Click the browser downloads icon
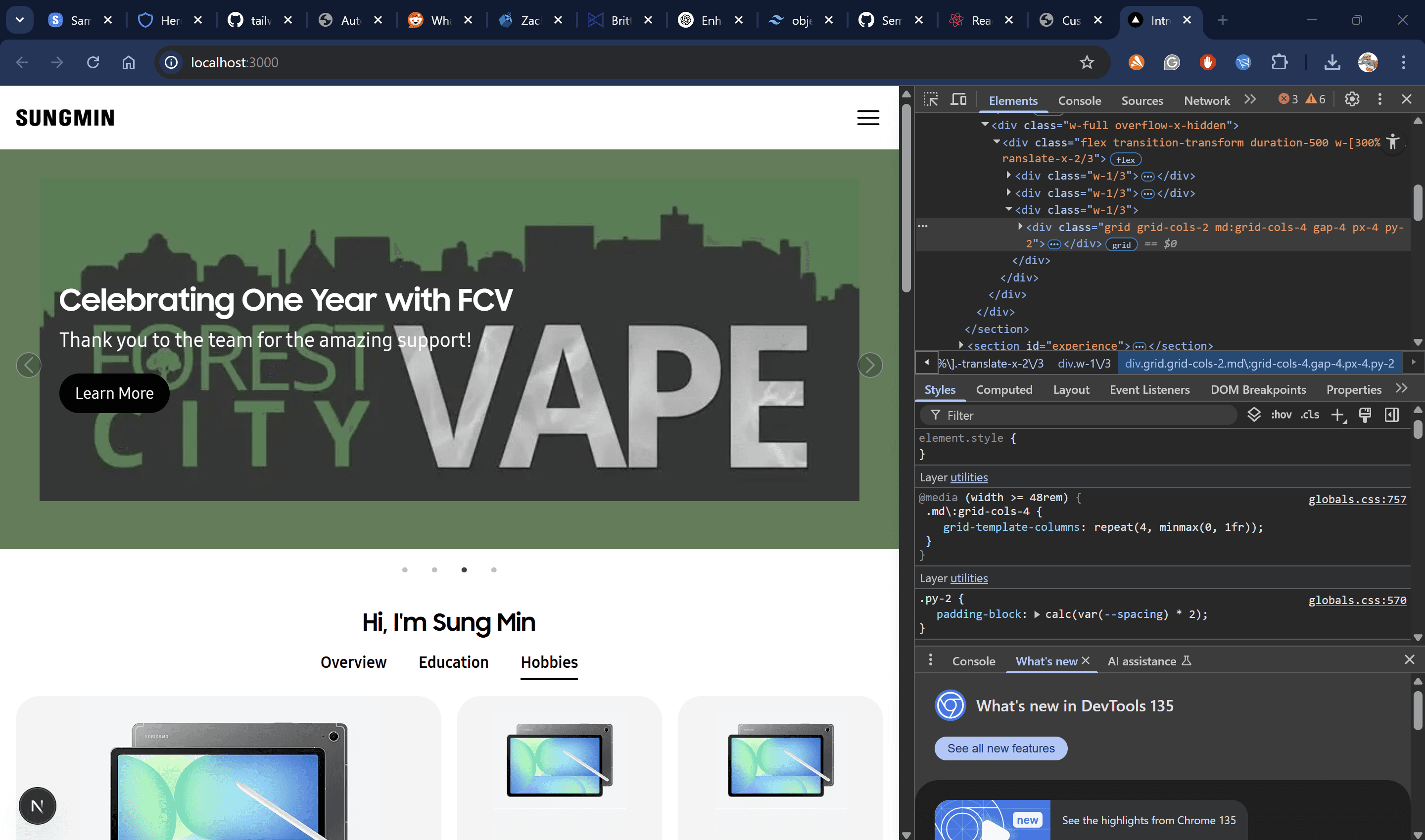 pyautogui.click(x=1332, y=62)
